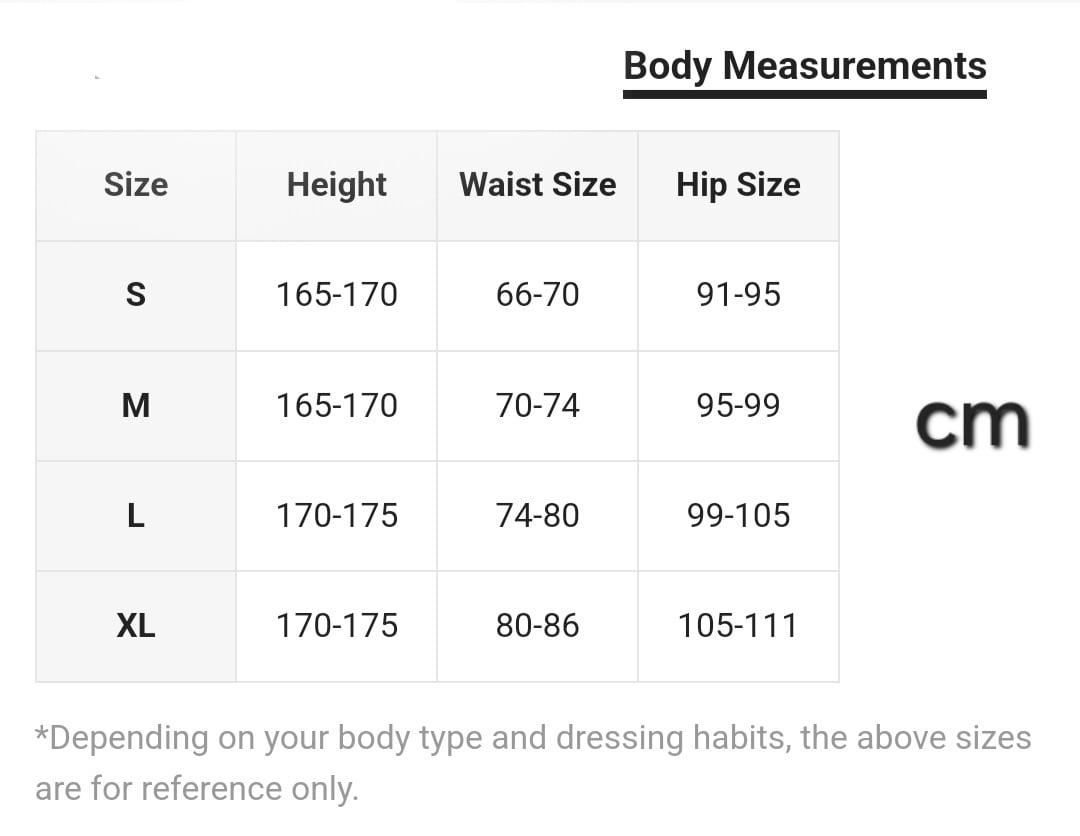Select the S size row label
The image size is (1080, 836).
(136, 295)
